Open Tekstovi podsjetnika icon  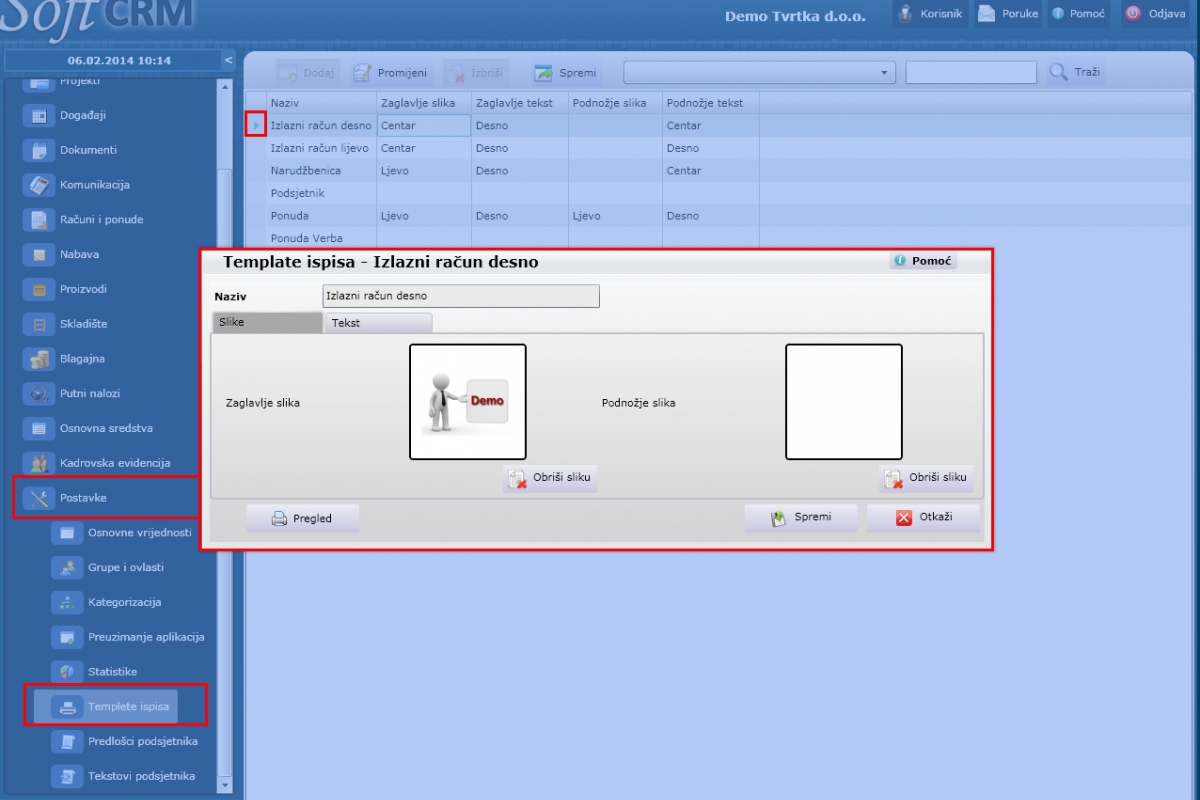pos(68,776)
